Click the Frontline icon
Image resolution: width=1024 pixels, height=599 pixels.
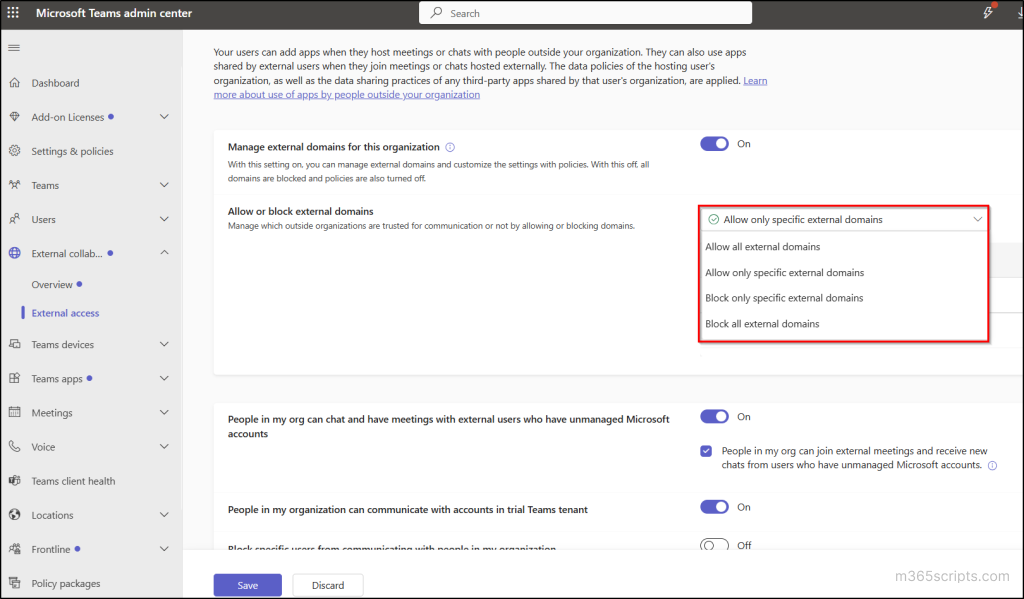[14, 549]
